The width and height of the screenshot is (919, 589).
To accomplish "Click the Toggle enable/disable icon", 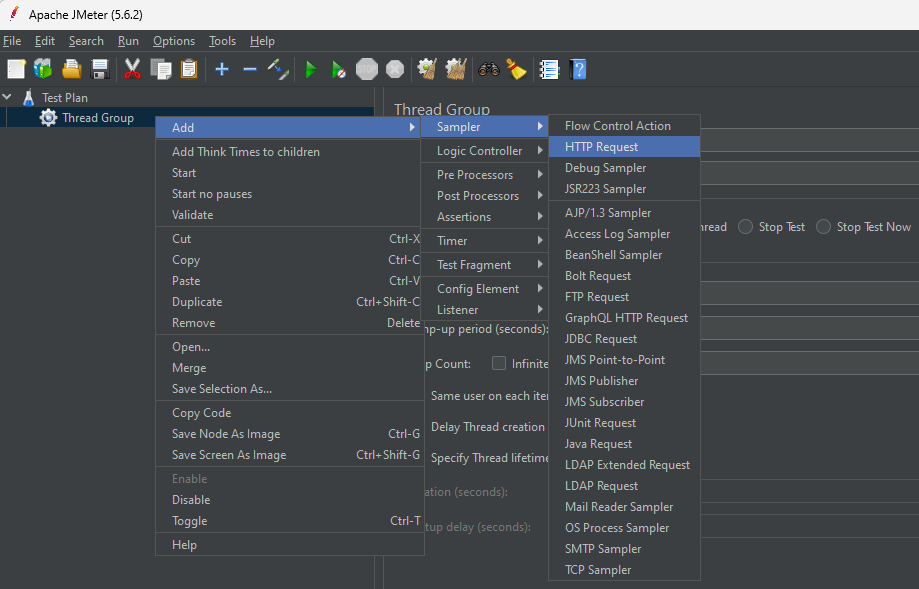I will (x=278, y=69).
